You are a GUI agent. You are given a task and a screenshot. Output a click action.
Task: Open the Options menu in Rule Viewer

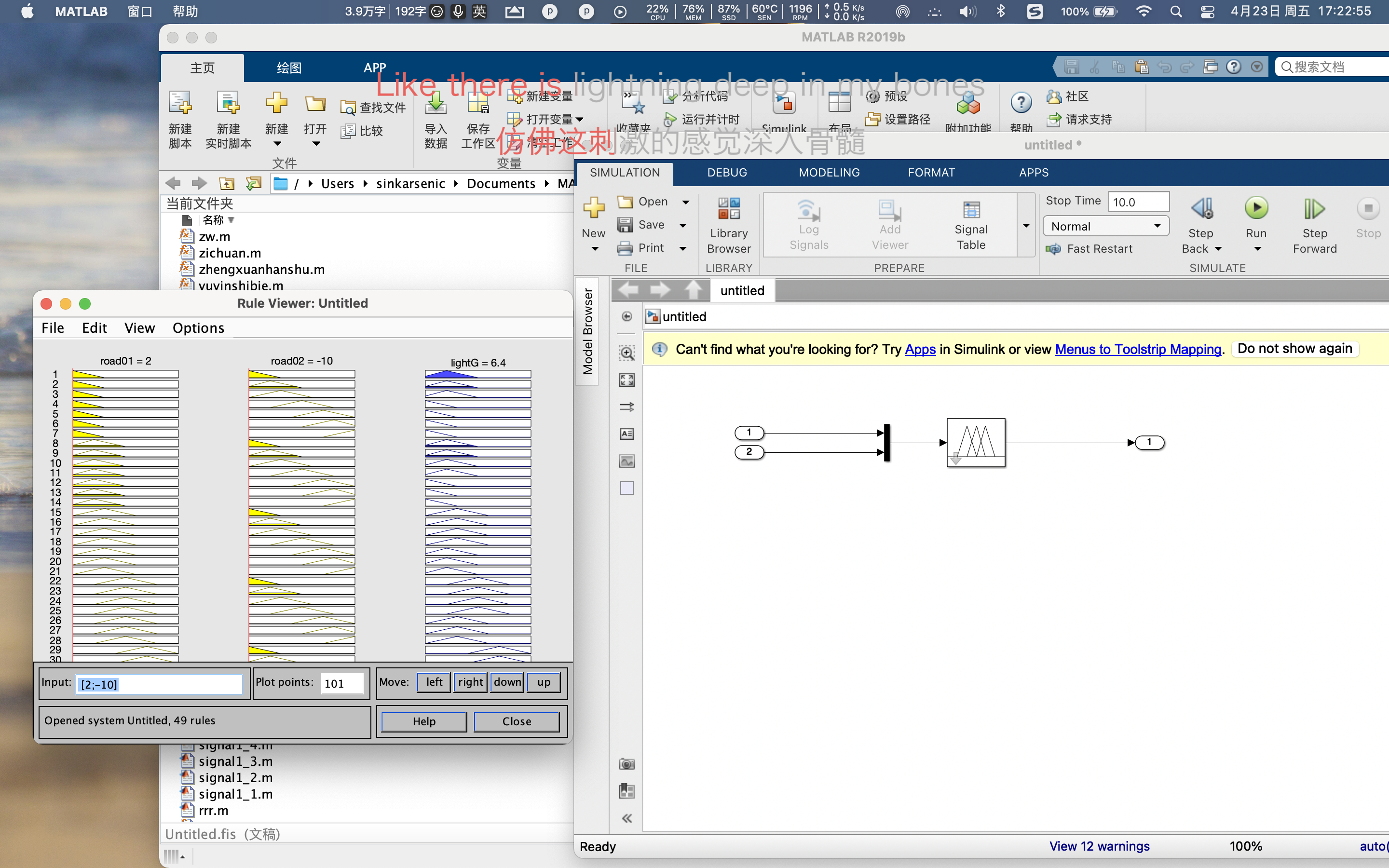198,328
